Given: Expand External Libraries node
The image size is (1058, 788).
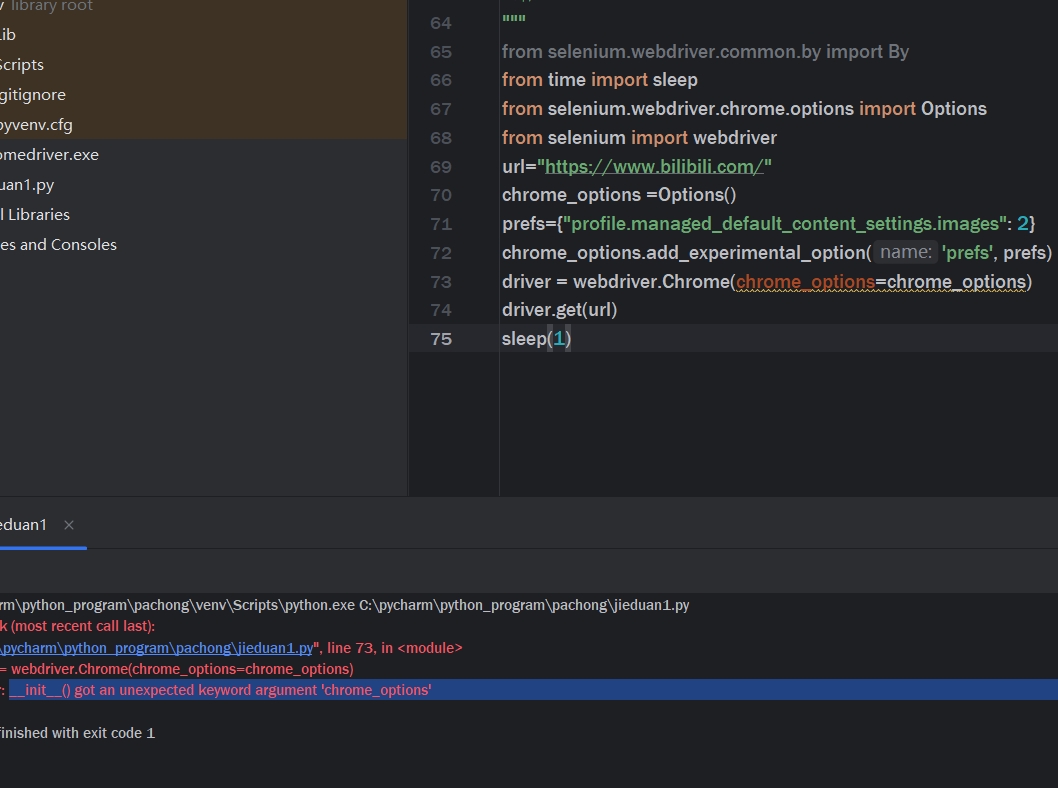Looking at the screenshot, I should pos(35,214).
